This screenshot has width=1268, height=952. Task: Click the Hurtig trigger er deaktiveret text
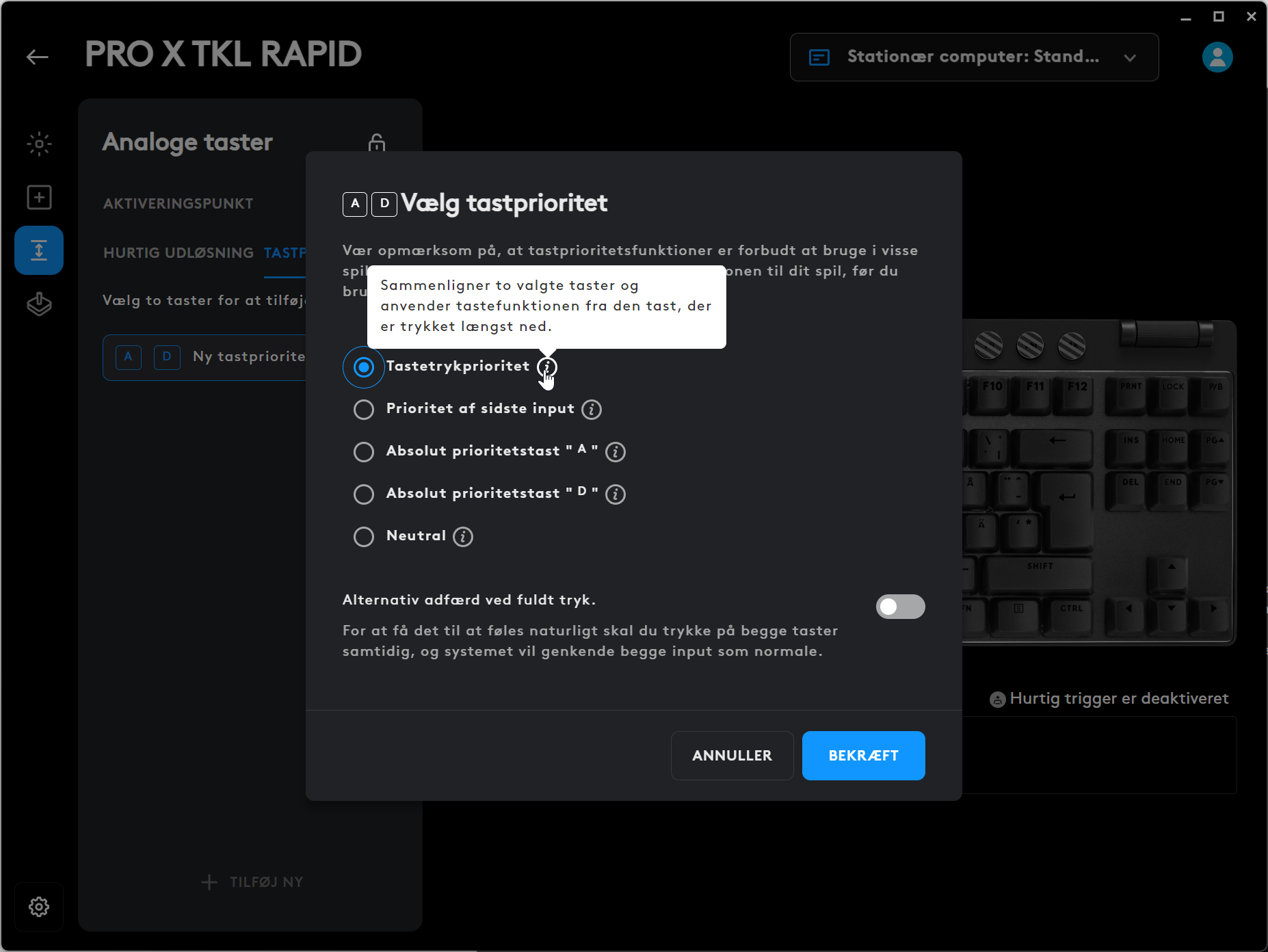1119,699
